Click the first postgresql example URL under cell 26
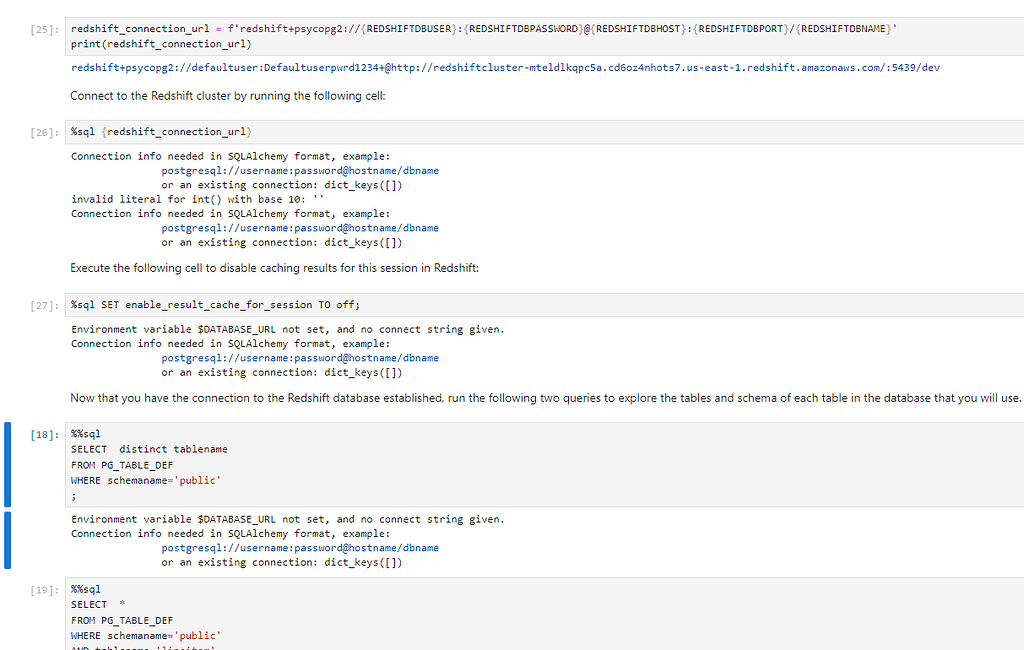The width and height of the screenshot is (1024, 650). [x=300, y=170]
